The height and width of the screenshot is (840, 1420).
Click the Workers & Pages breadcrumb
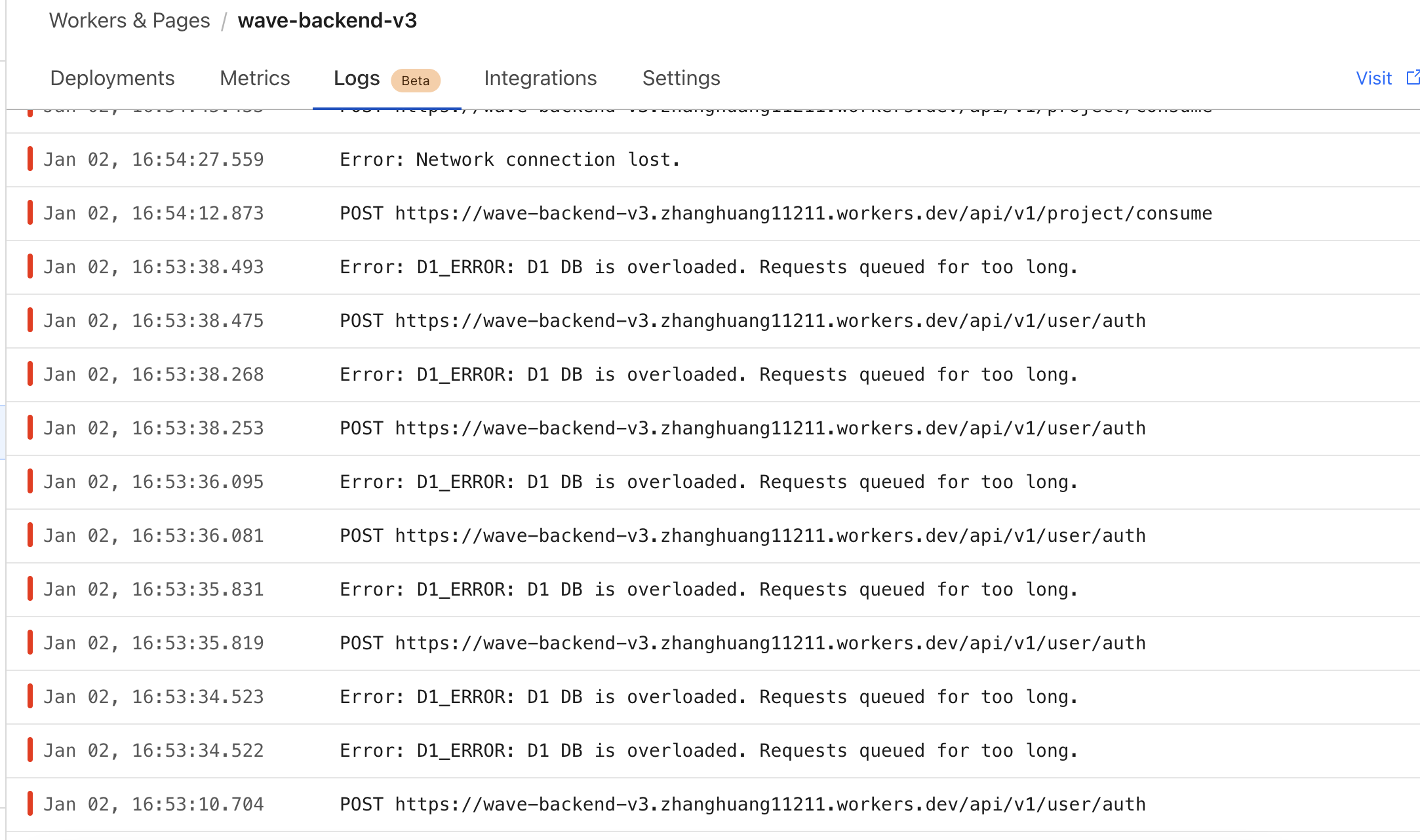click(x=129, y=20)
